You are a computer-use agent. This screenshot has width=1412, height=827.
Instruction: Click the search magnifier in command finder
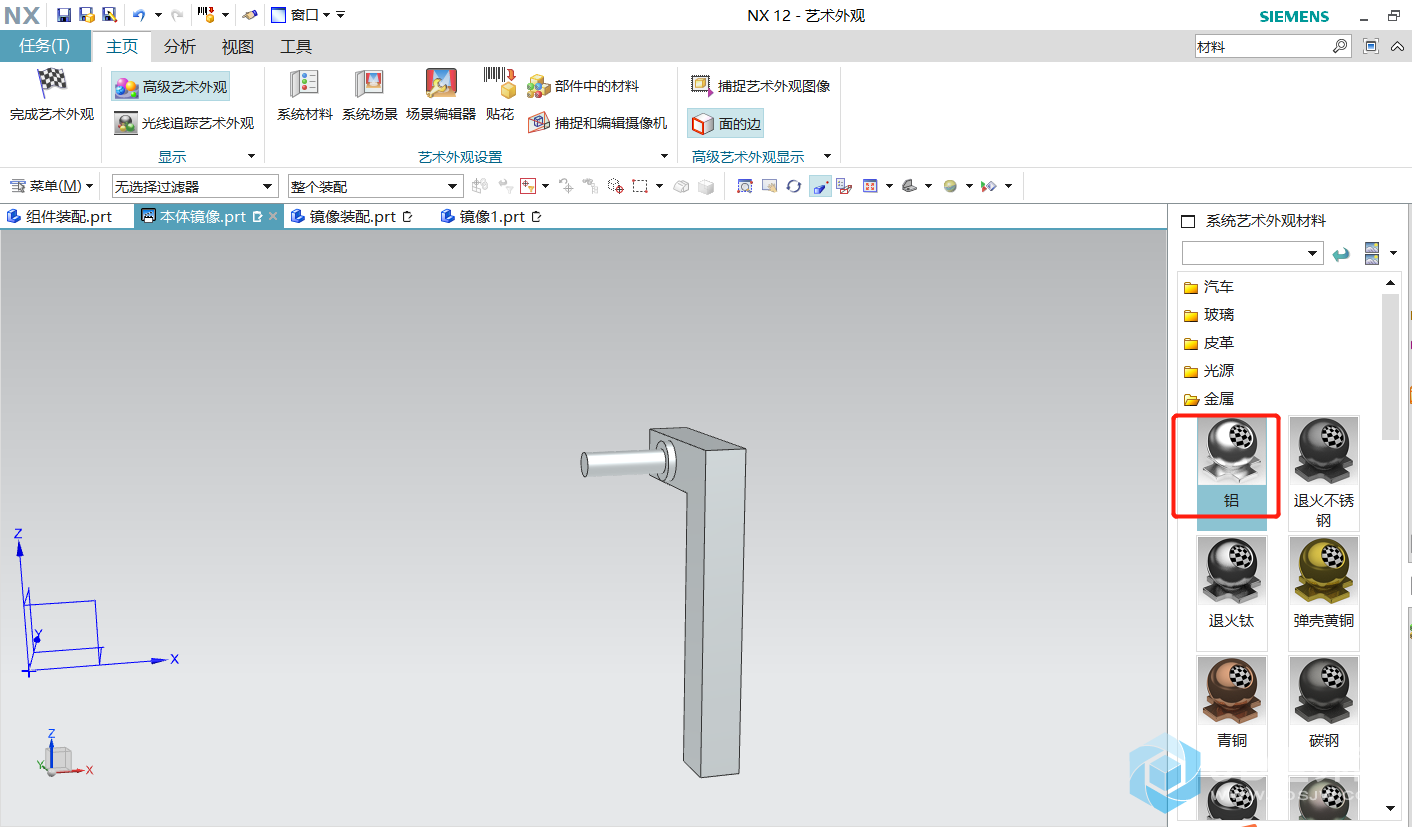1340,46
